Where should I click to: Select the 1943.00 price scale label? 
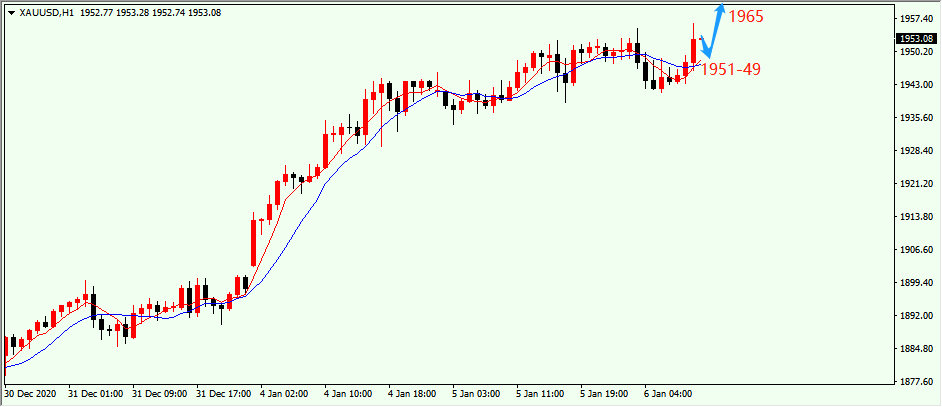(x=916, y=85)
